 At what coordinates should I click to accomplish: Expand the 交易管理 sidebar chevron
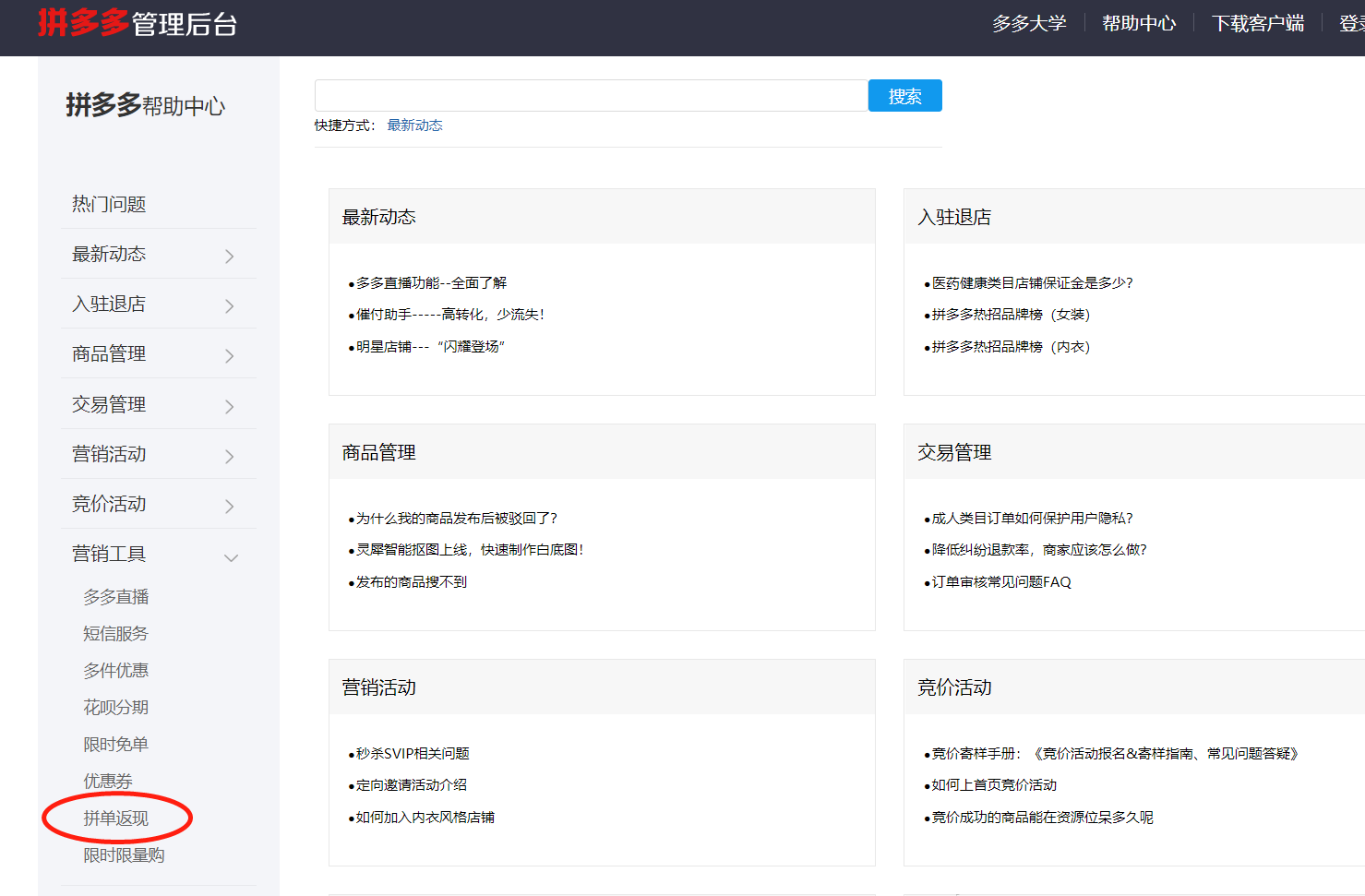click(x=230, y=406)
